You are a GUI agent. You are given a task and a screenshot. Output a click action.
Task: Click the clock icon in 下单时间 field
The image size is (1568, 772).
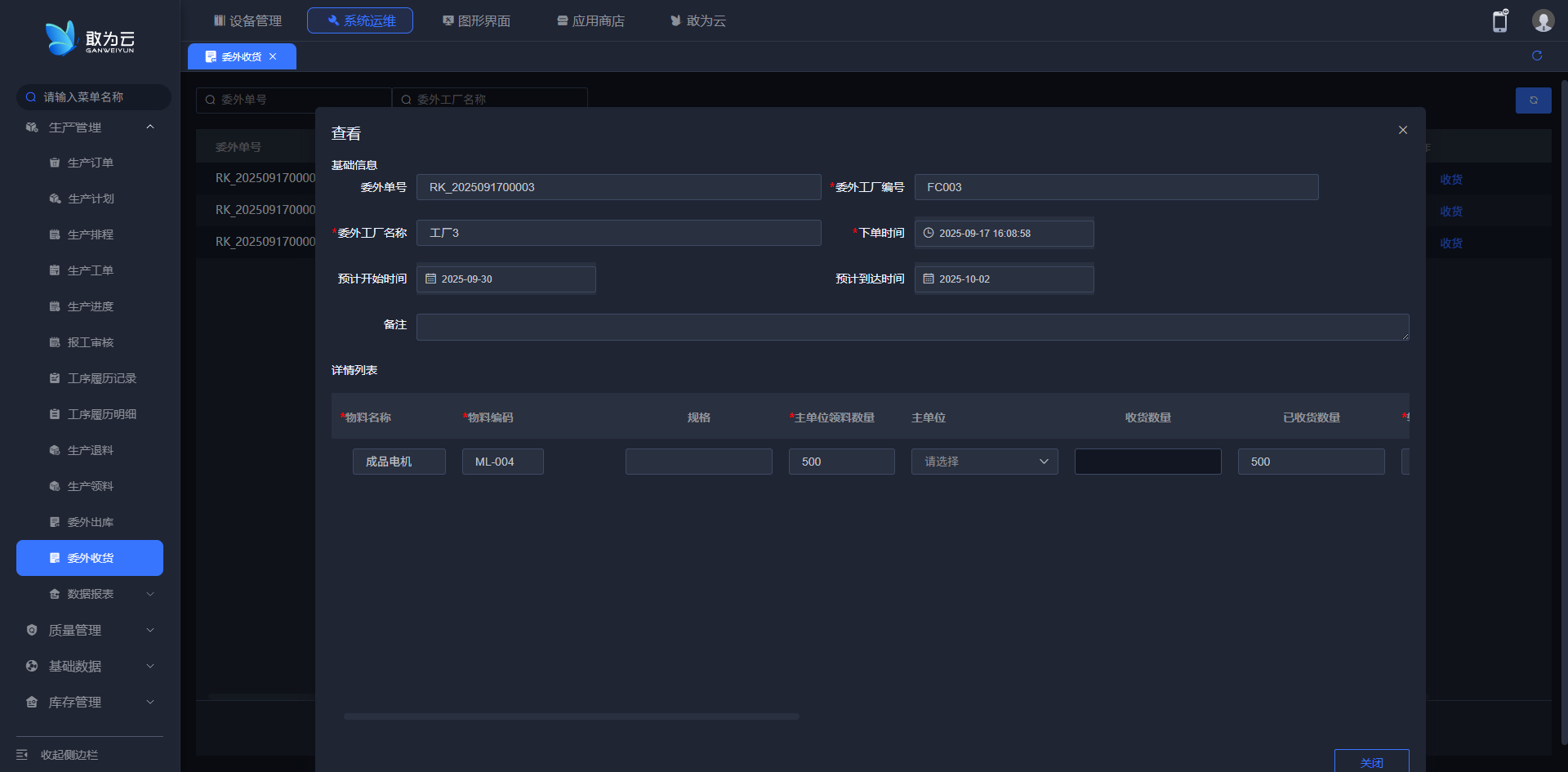(x=929, y=233)
